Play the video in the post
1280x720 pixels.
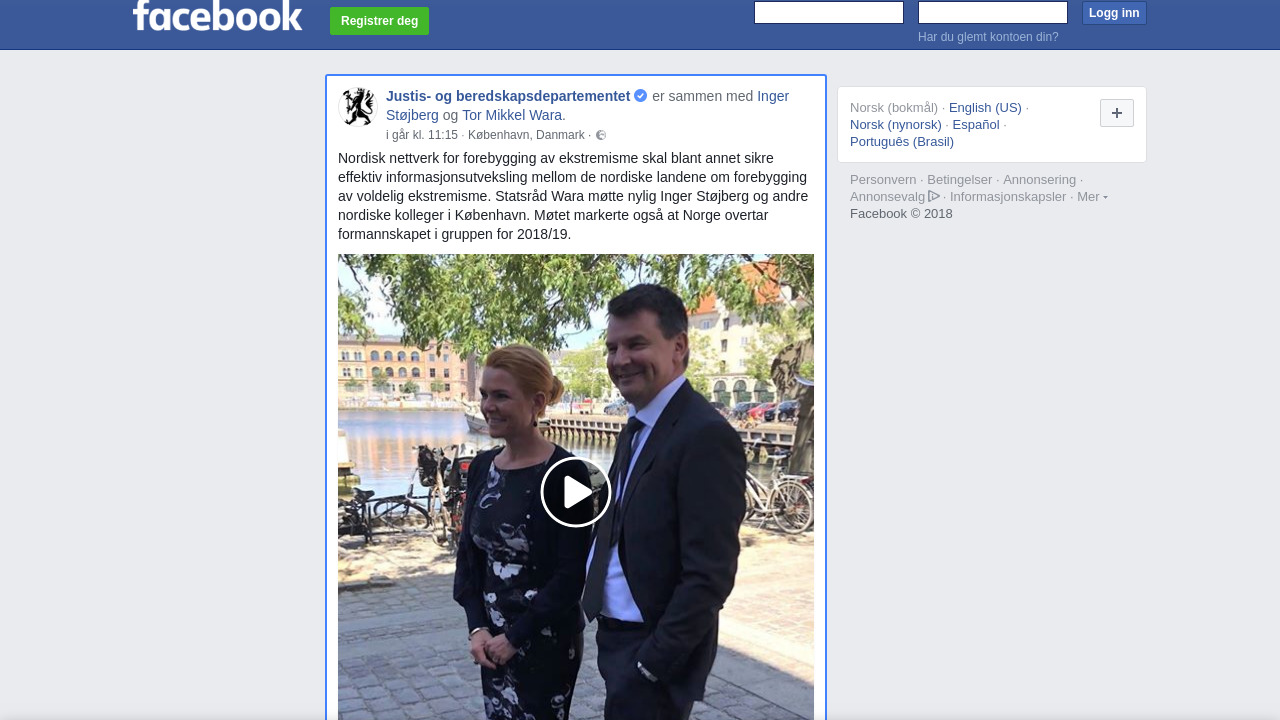(576, 492)
